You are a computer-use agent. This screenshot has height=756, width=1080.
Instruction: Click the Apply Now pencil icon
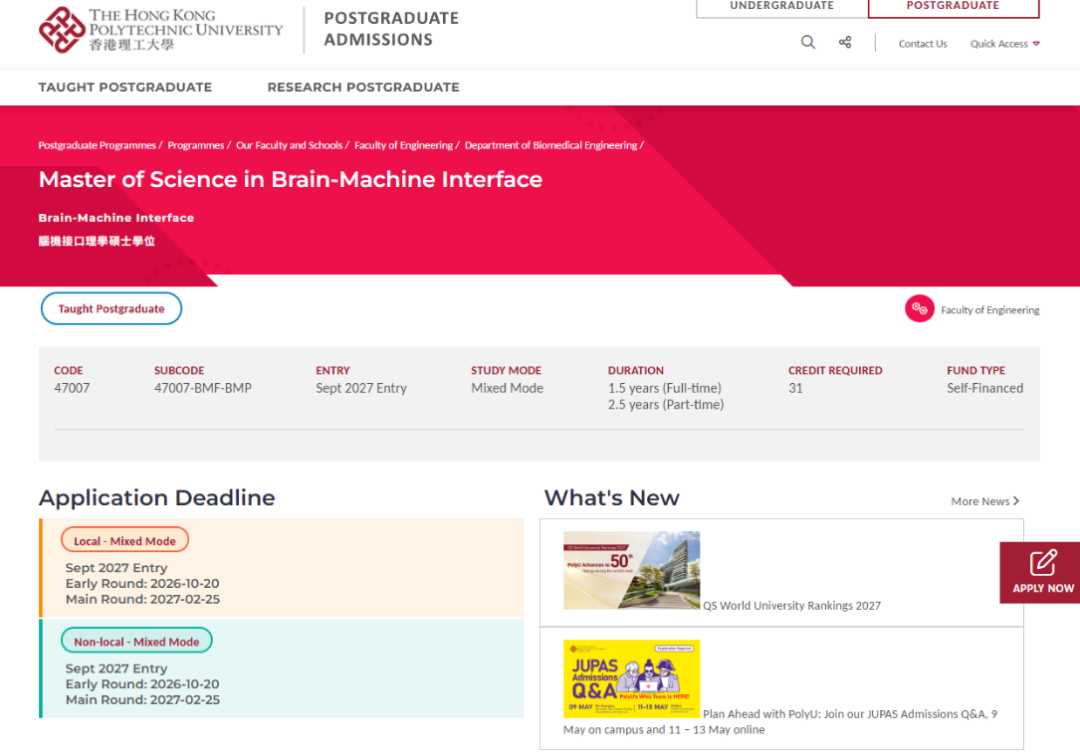click(x=1043, y=563)
